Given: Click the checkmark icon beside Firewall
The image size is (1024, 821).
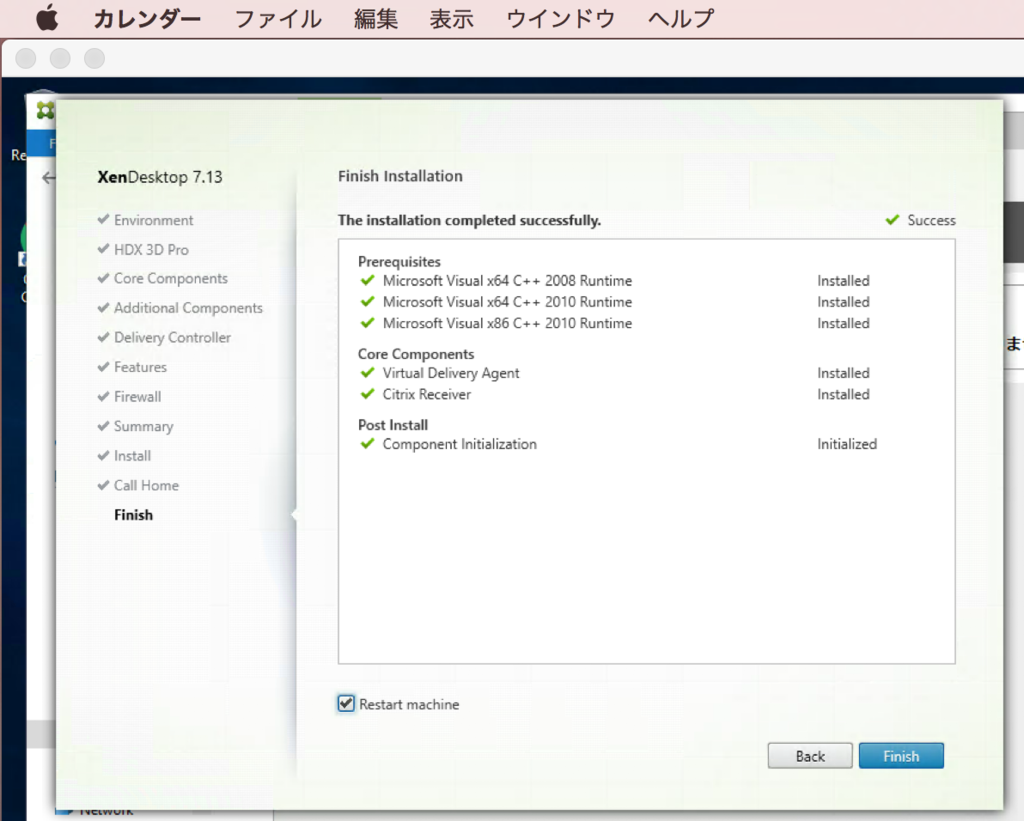Looking at the screenshot, I should click(x=103, y=396).
